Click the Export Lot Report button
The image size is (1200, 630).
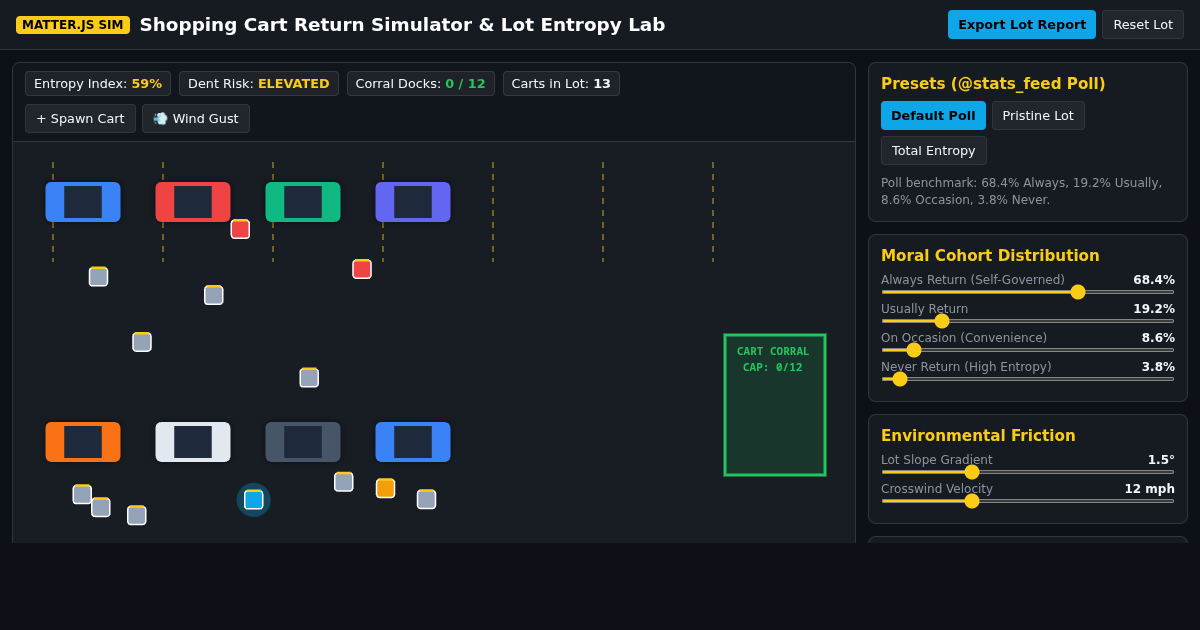tap(1021, 25)
